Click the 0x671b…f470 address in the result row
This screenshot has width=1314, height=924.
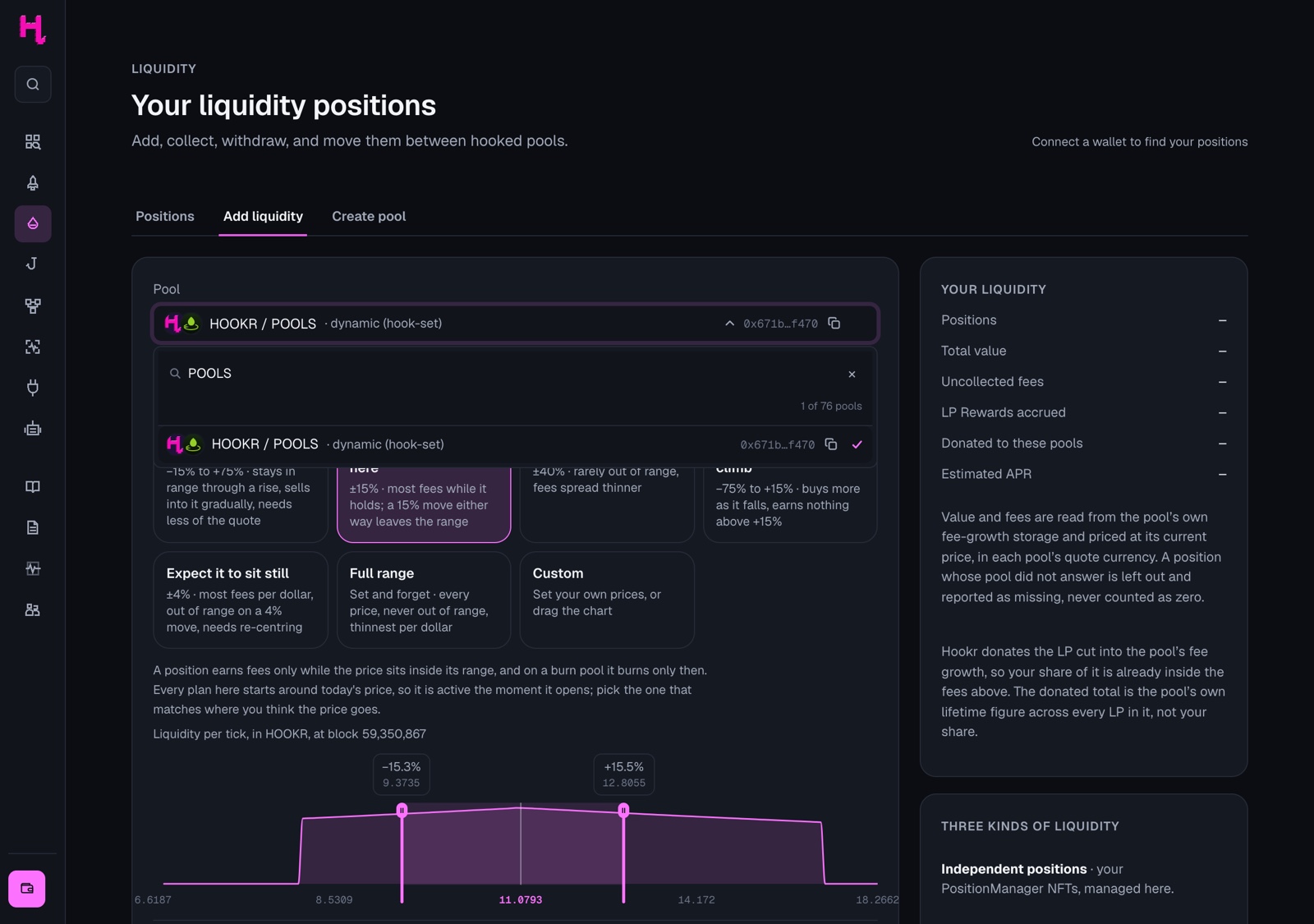pos(778,444)
